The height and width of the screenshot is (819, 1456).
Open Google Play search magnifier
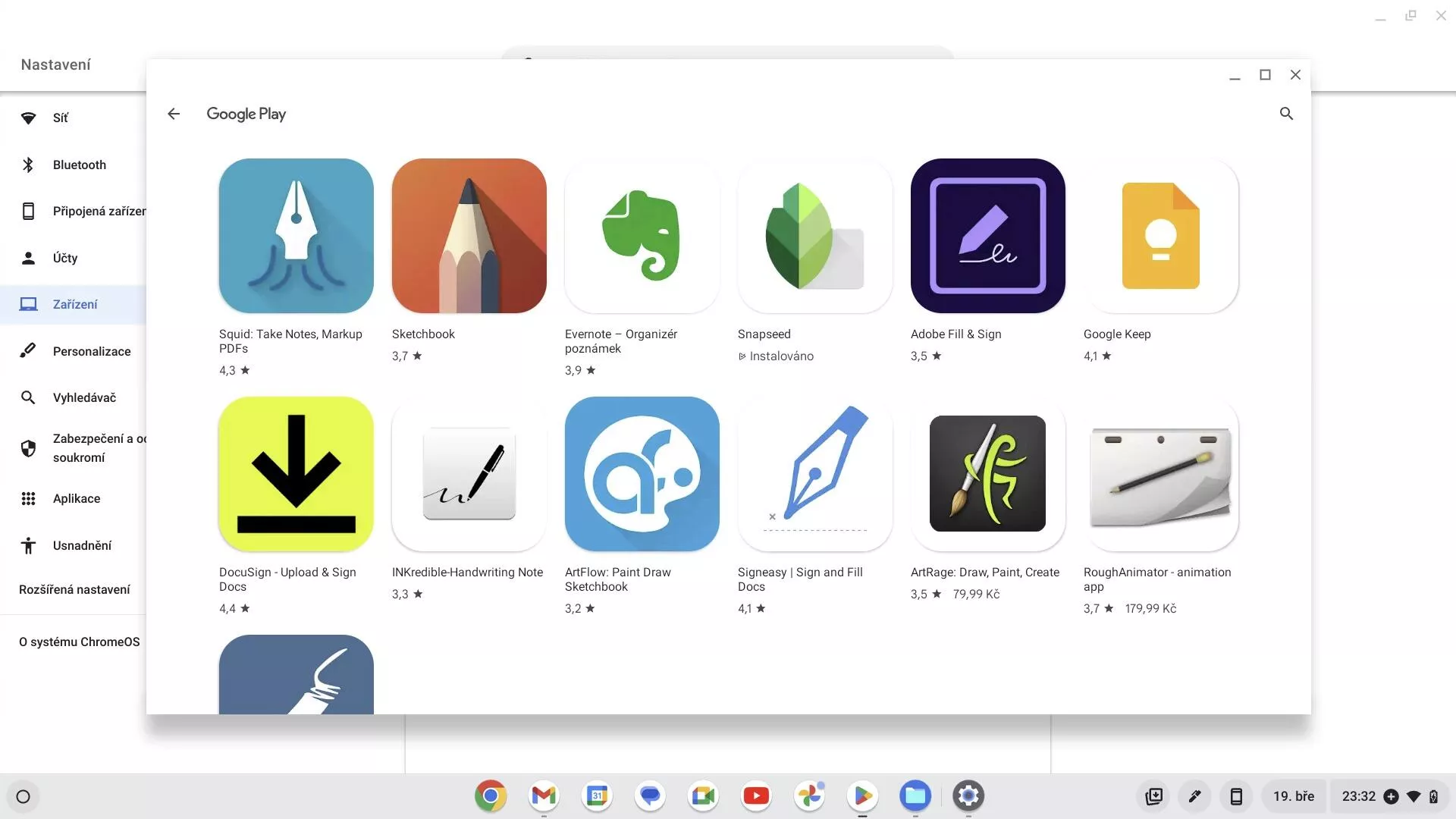(x=1286, y=114)
